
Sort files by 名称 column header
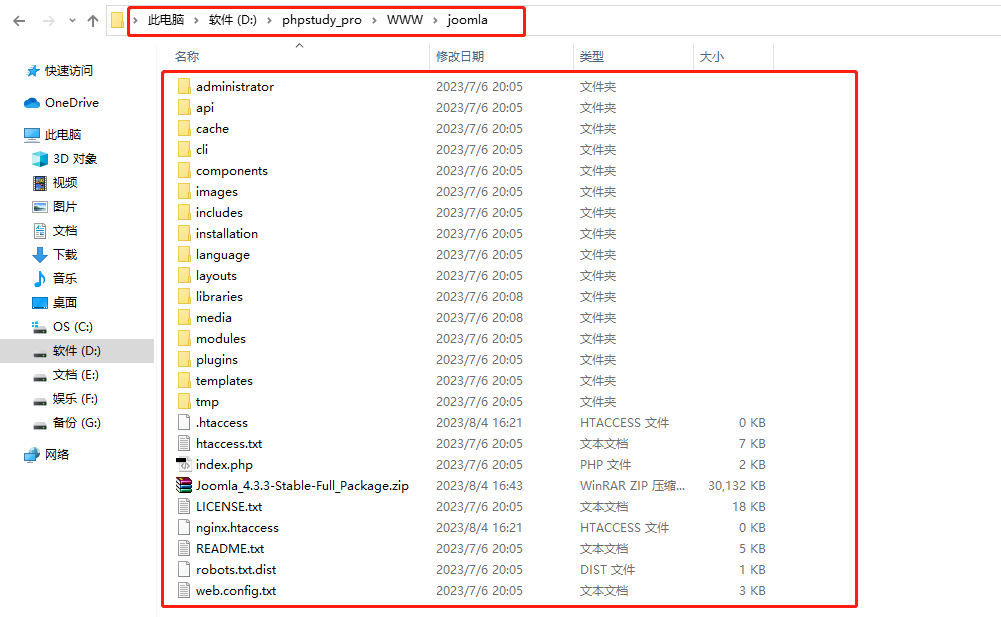187,57
